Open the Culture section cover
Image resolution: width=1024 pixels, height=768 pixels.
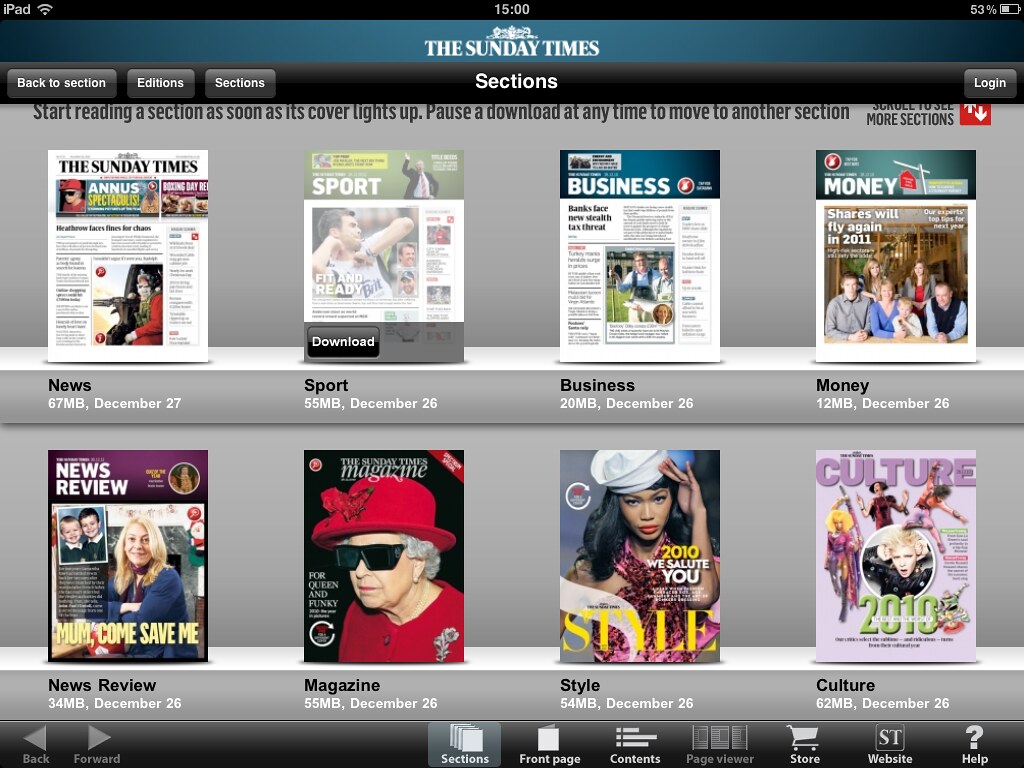coord(896,556)
